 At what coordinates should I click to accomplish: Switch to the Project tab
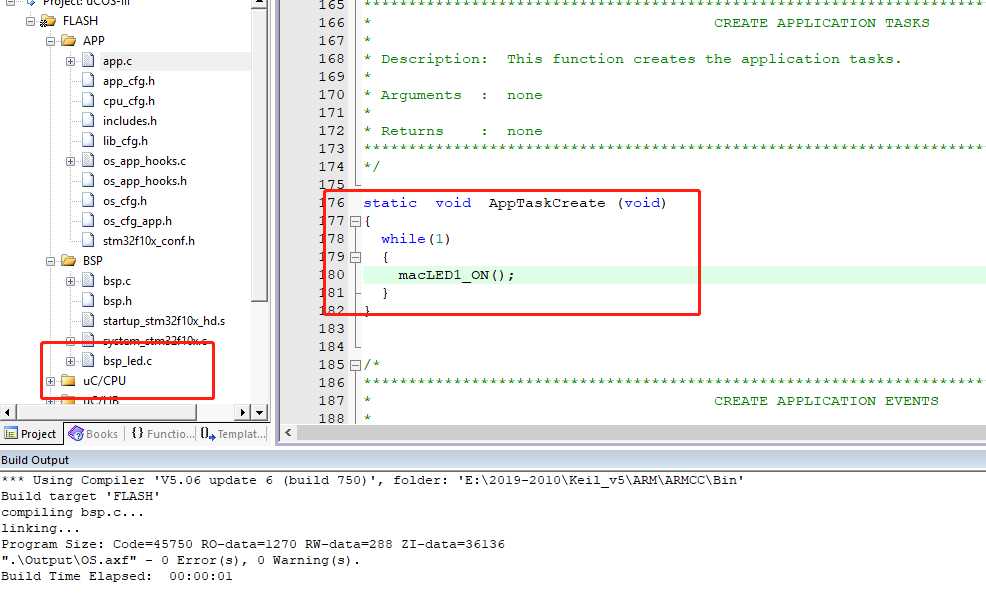point(31,434)
